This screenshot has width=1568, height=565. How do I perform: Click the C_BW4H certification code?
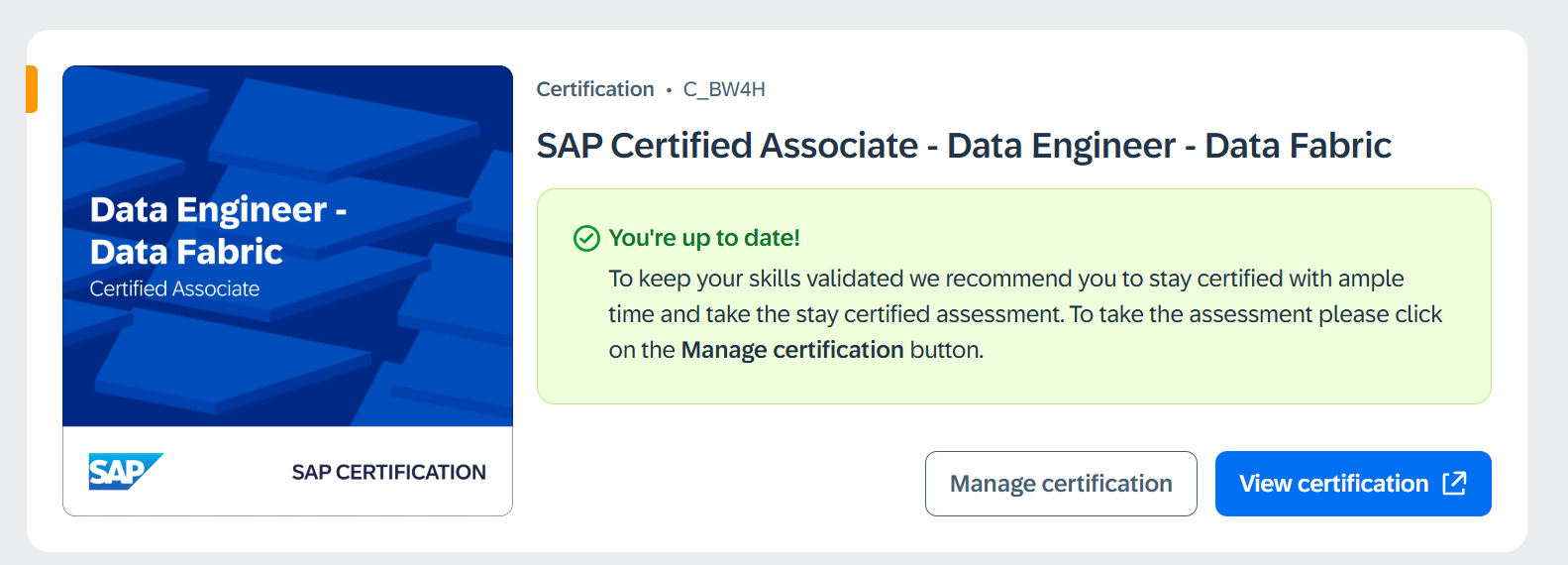click(x=724, y=89)
